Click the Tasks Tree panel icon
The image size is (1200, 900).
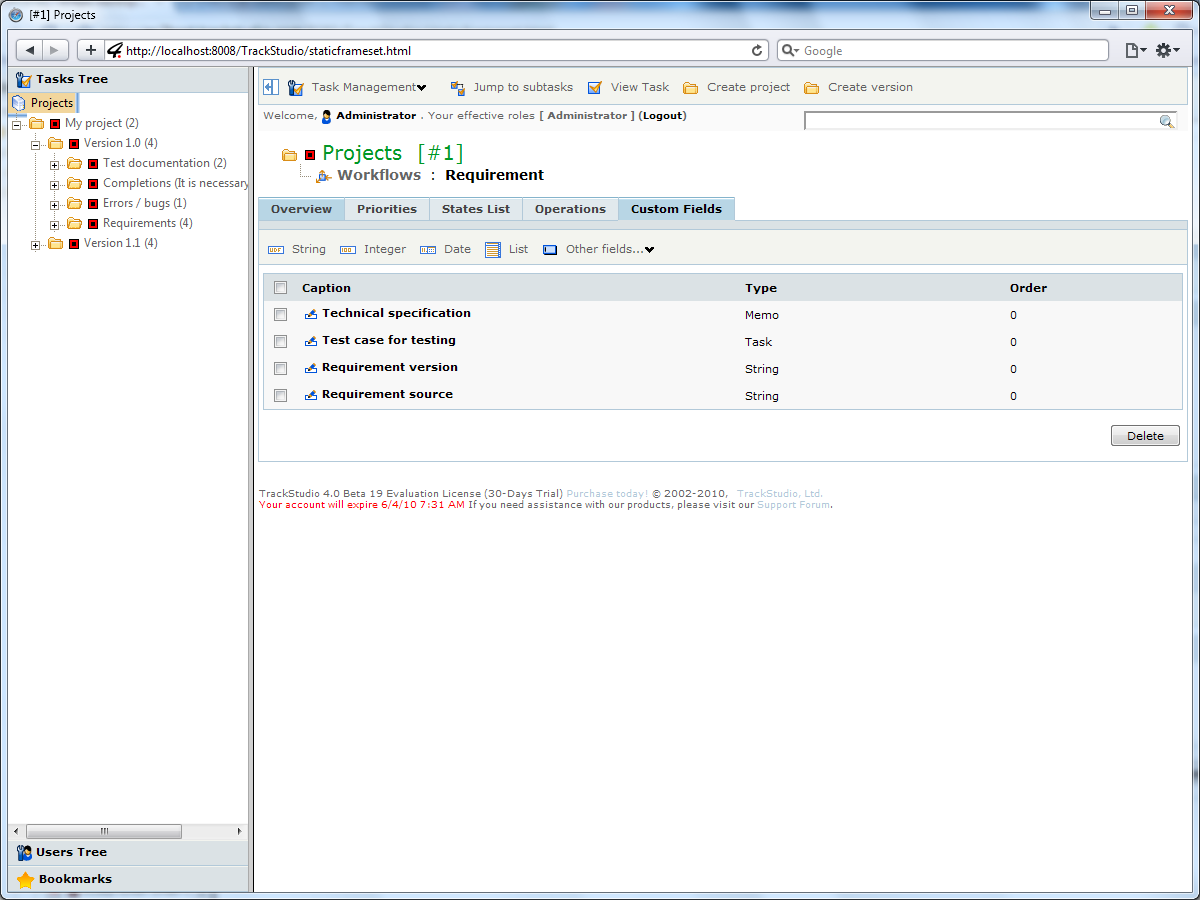[x=24, y=80]
